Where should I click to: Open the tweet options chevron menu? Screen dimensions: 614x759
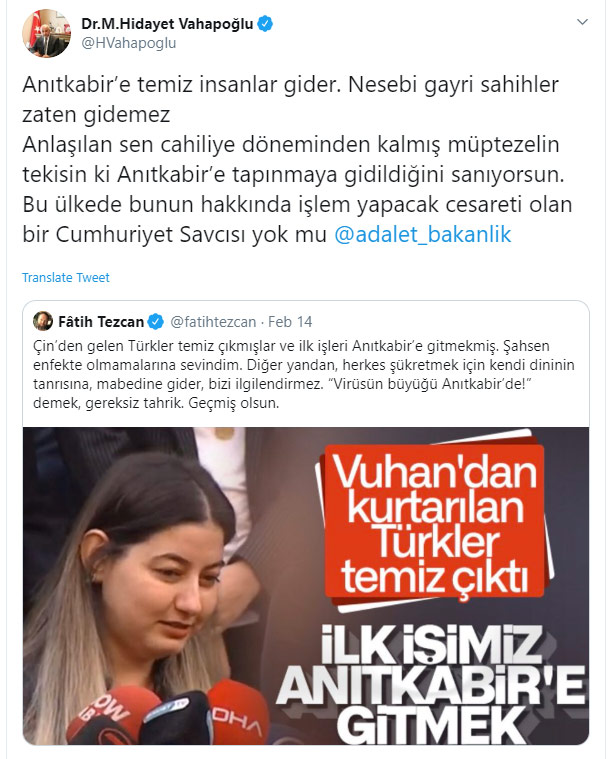[x=582, y=22]
